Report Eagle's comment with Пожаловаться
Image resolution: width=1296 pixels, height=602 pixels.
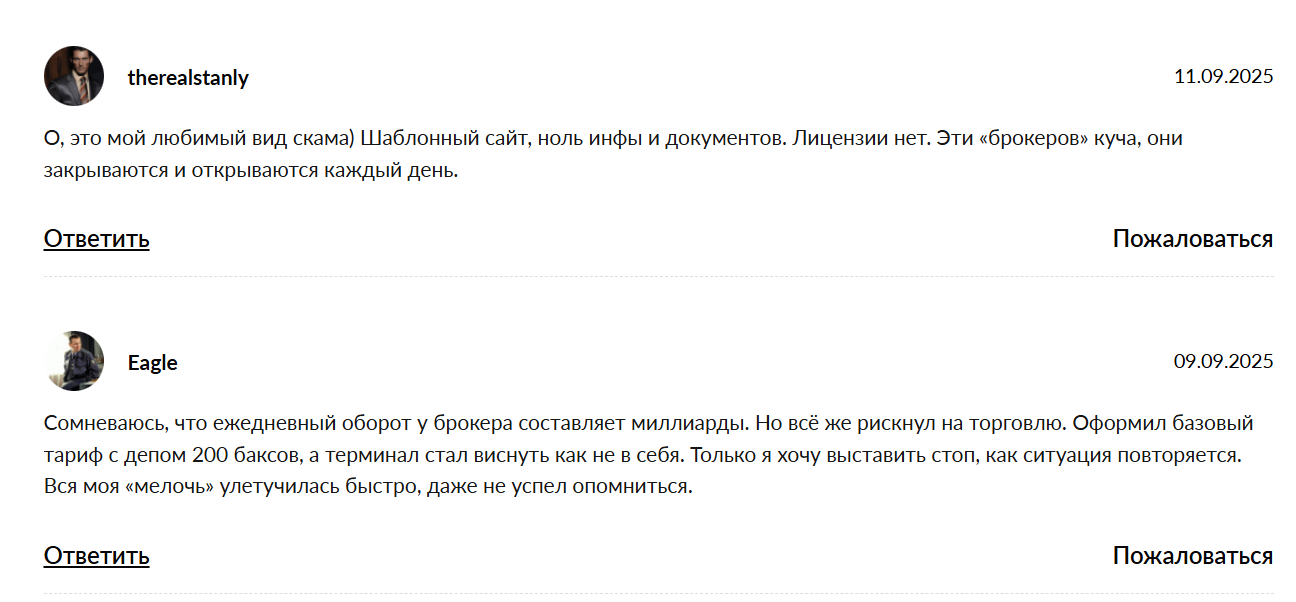1192,556
